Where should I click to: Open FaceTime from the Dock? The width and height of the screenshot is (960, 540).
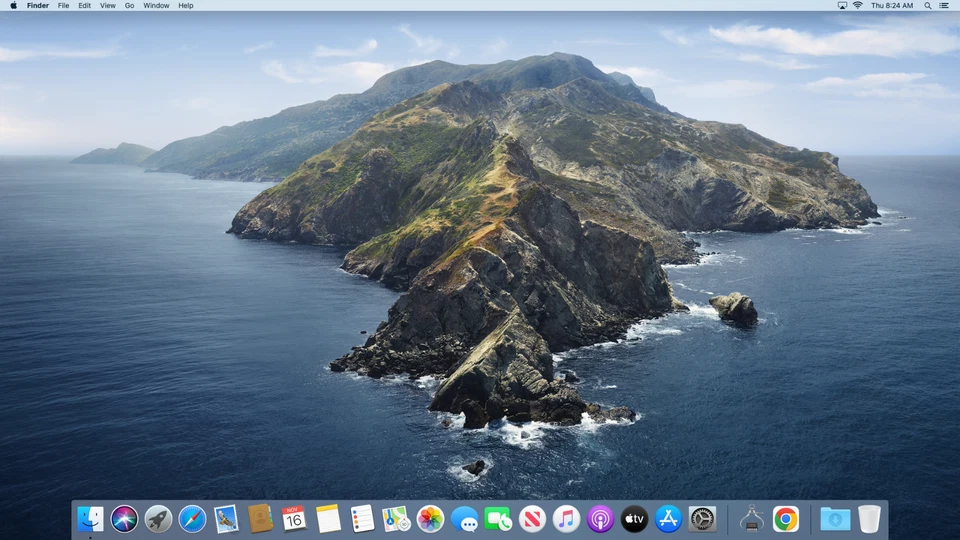(x=498, y=518)
